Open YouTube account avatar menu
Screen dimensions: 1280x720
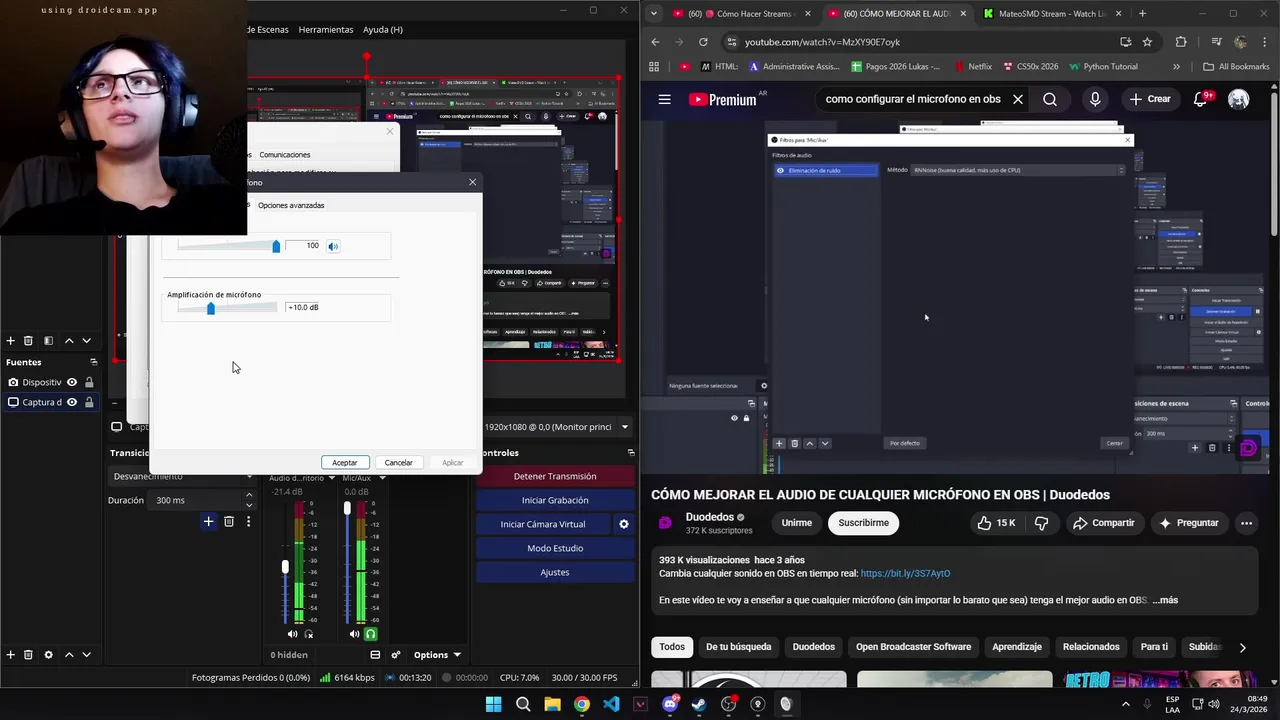[1238, 99]
